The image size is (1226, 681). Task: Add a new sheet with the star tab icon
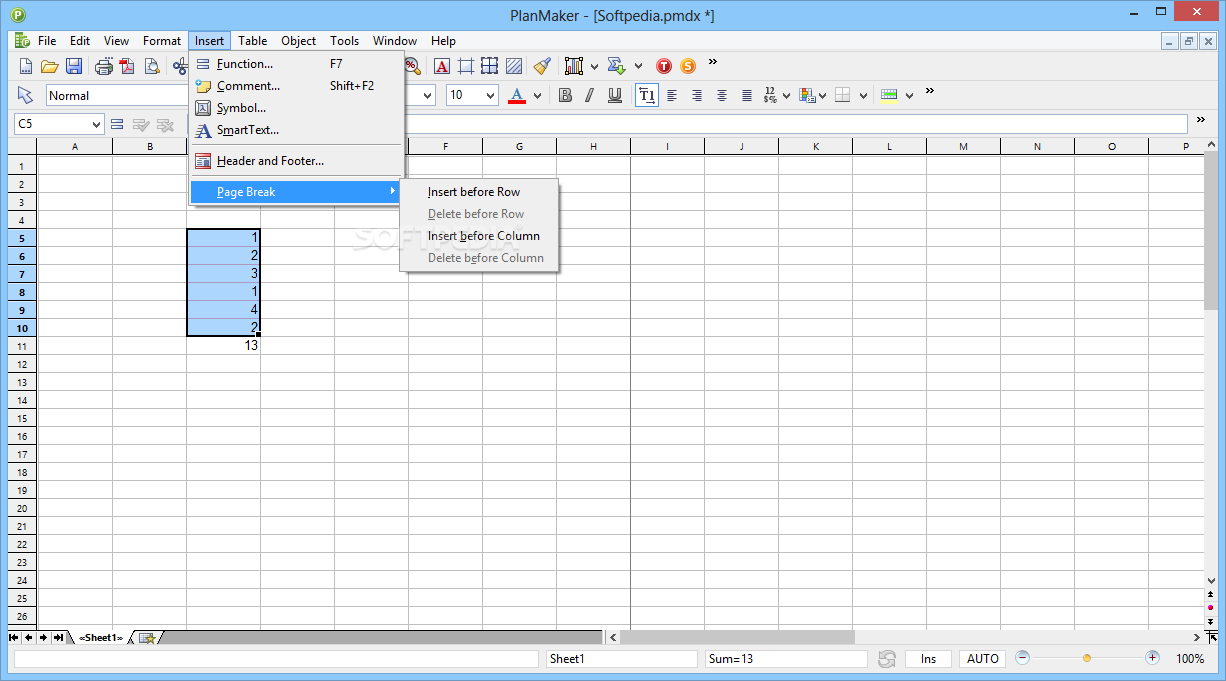(147, 638)
